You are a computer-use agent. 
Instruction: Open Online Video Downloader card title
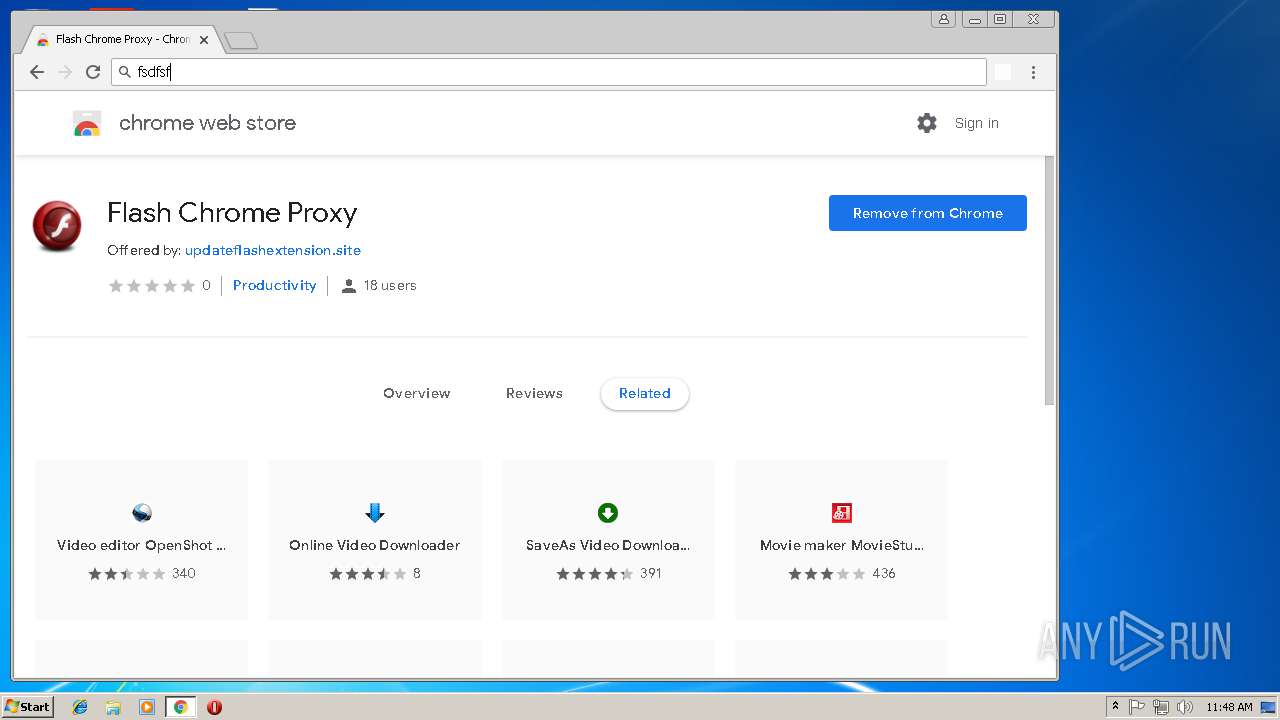point(375,545)
